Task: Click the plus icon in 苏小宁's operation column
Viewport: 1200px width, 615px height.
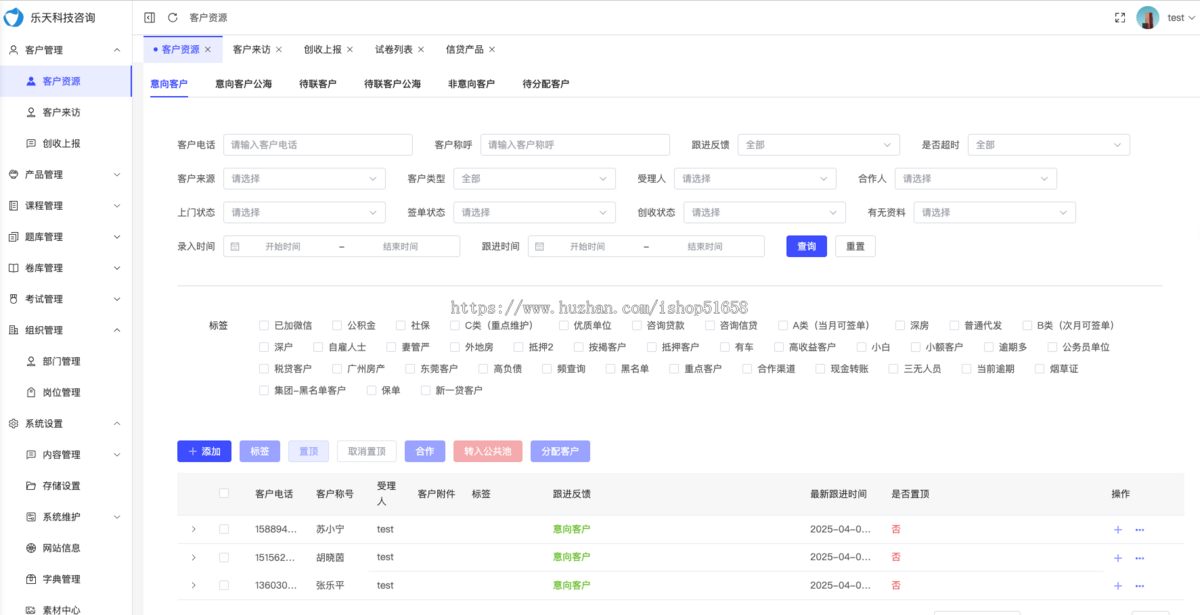Action: click(x=1117, y=530)
